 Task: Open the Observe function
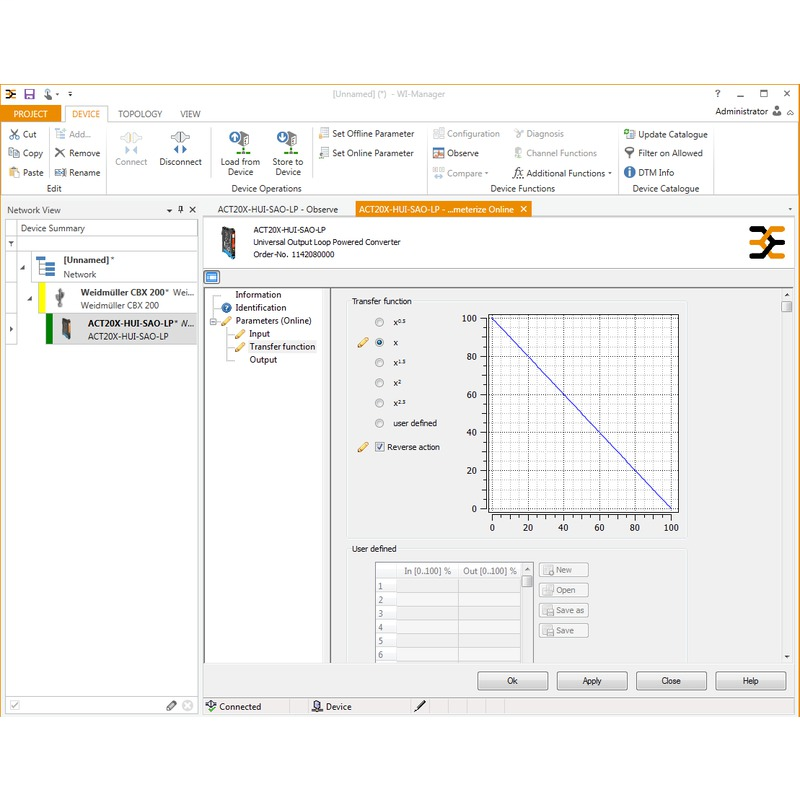pos(456,153)
